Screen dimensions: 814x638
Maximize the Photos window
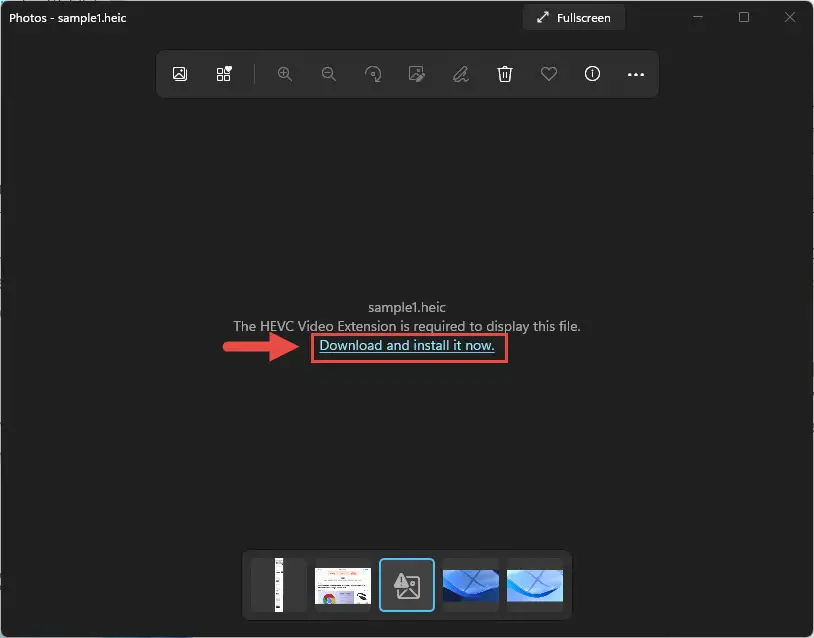744,17
